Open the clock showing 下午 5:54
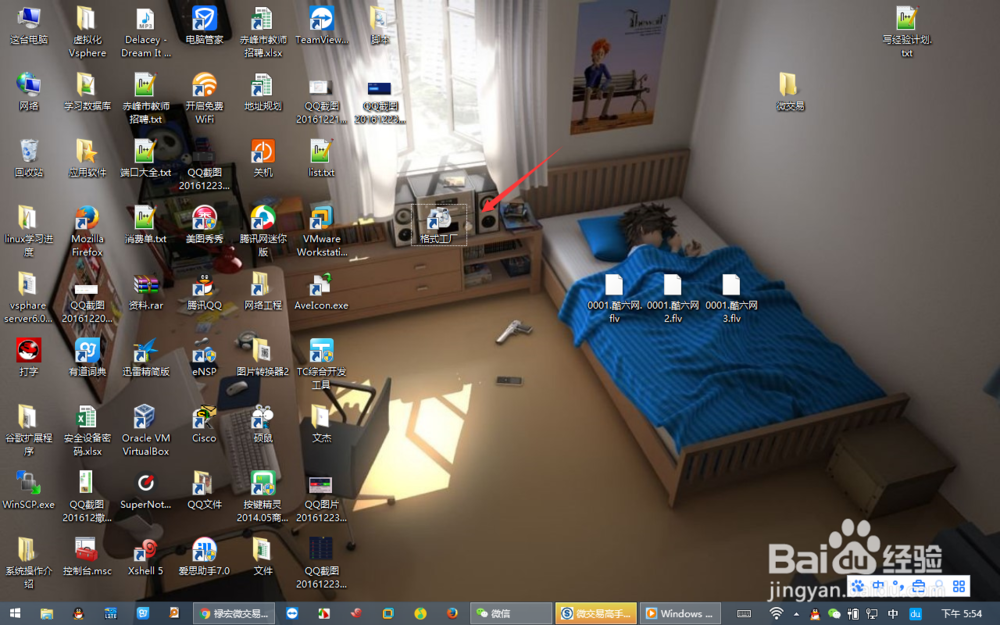The image size is (1000, 625). click(962, 614)
